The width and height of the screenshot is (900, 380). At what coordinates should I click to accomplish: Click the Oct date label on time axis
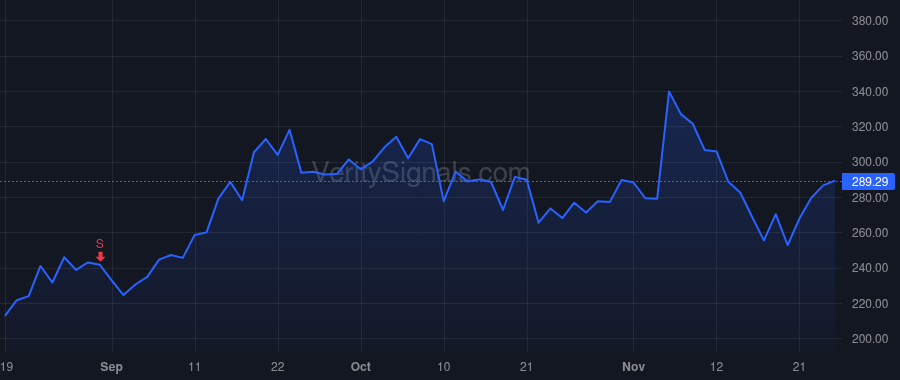(361, 367)
